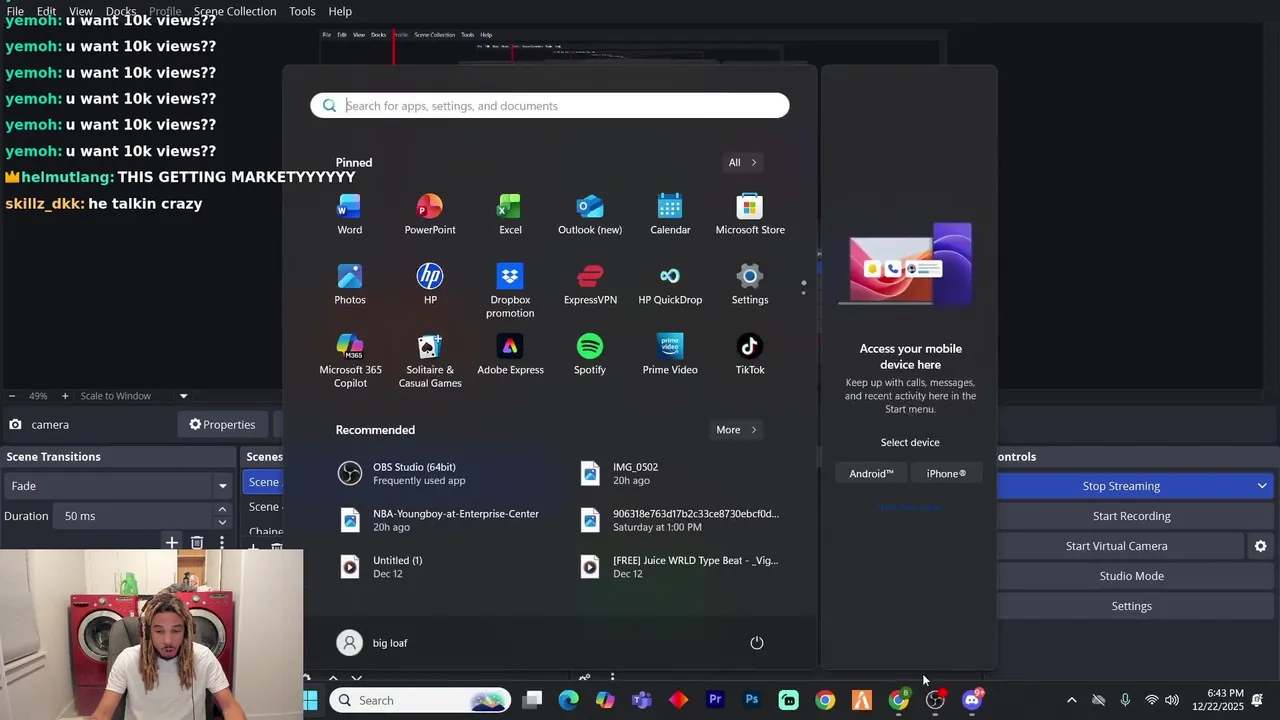Show hidden system tray icons
The width and height of the screenshot is (1280, 720).
pyautogui.click(x=1071, y=700)
